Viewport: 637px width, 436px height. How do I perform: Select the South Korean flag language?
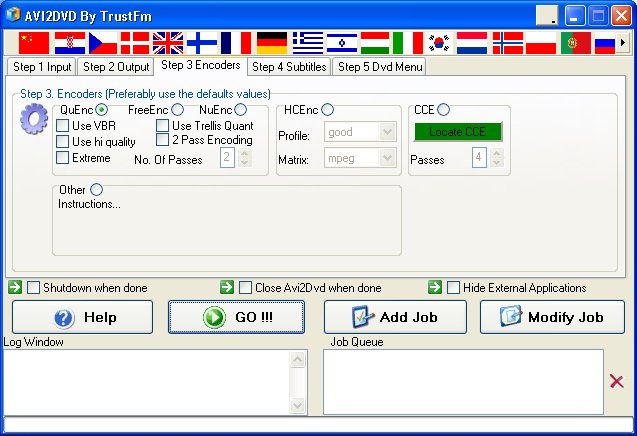439,43
